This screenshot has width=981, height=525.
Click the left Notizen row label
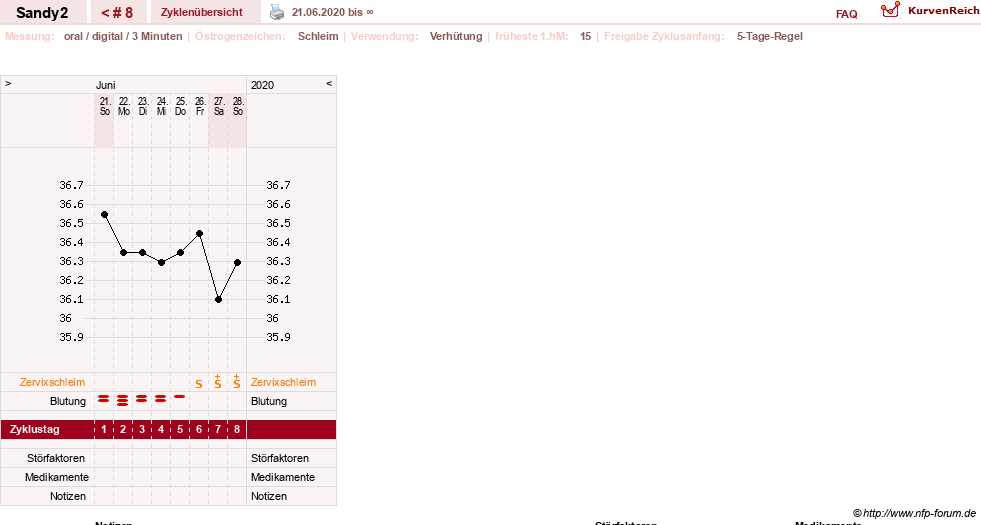point(68,496)
